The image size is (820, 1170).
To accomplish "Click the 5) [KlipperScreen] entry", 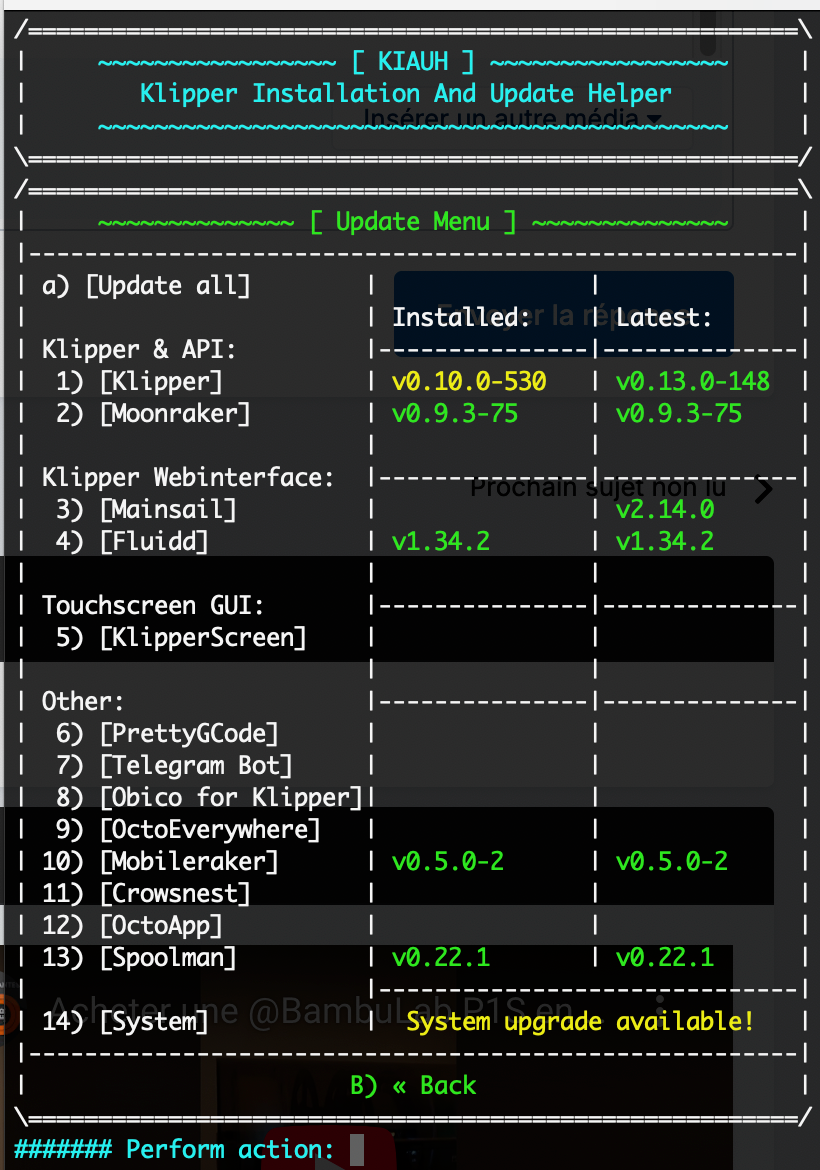I will click(x=181, y=637).
